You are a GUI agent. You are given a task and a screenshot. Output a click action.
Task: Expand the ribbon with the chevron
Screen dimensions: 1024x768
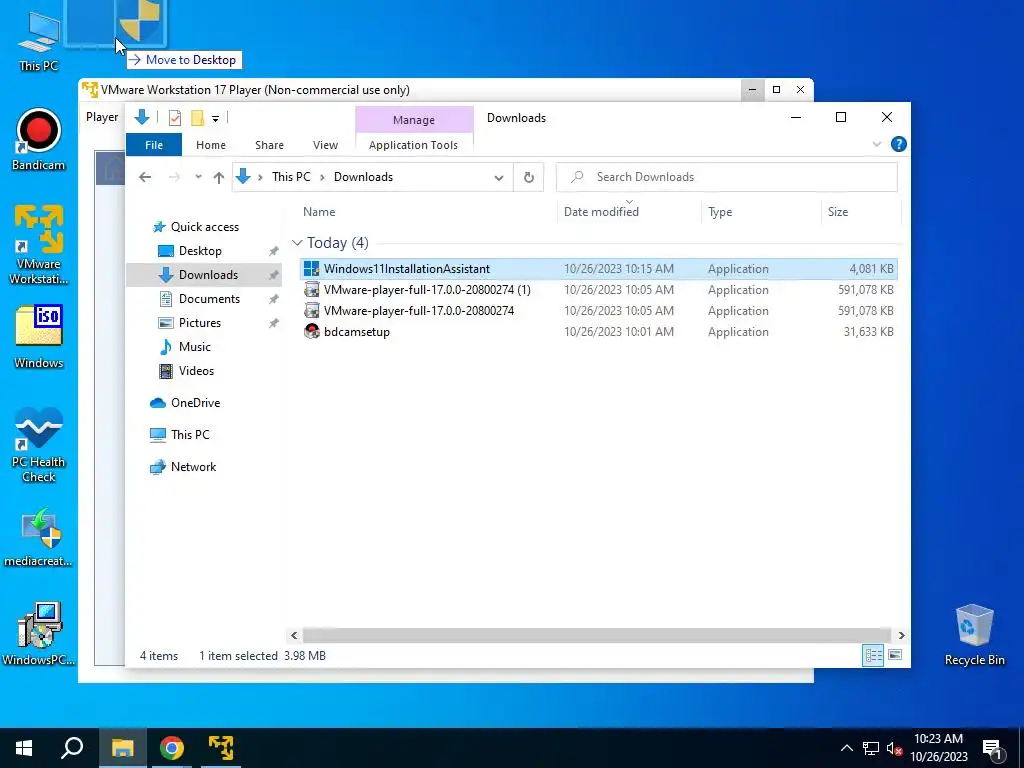(x=876, y=144)
